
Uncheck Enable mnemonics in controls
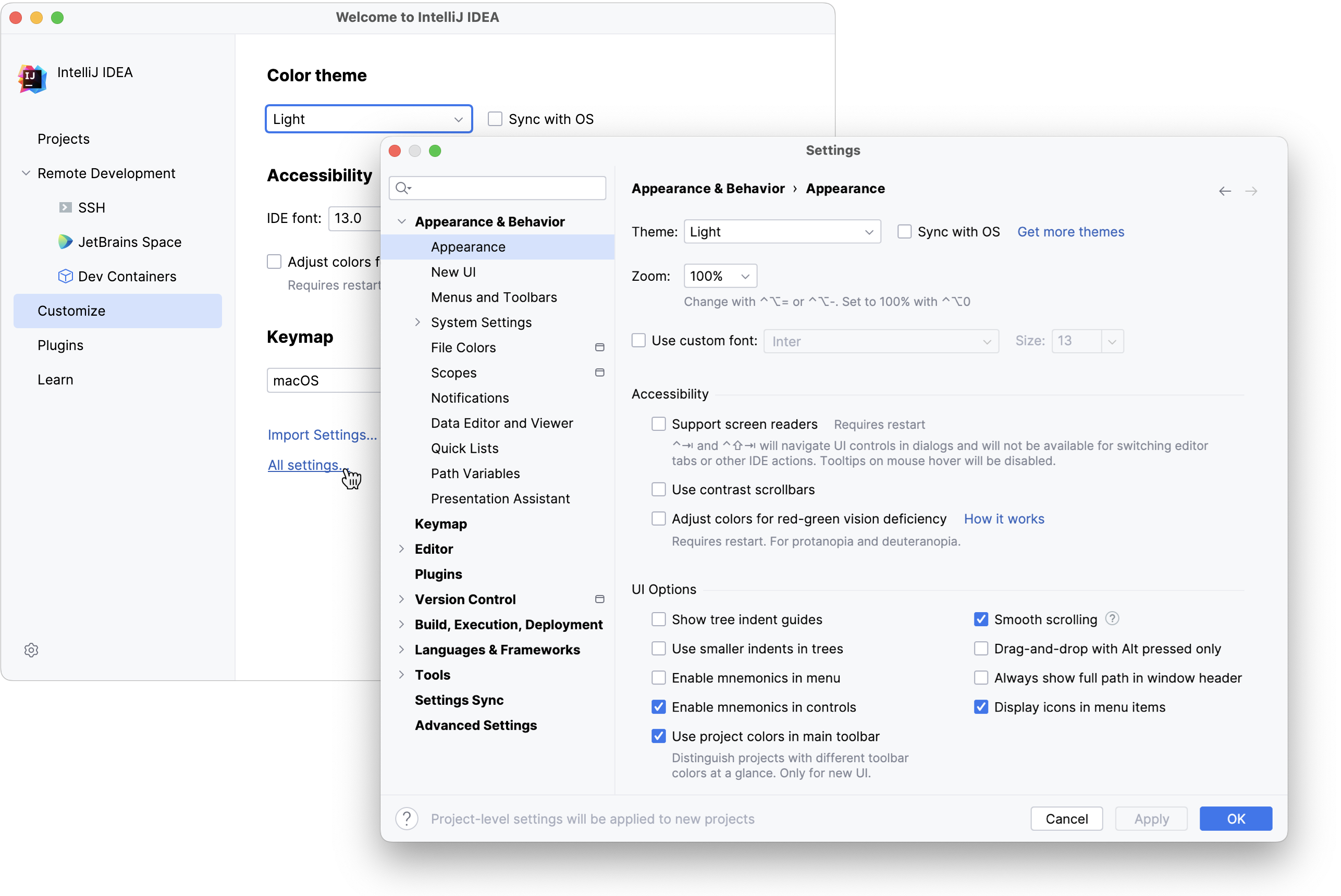pos(658,707)
